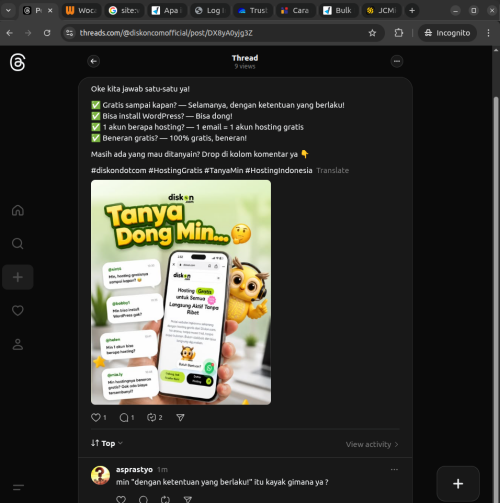Navigate back in browser
Viewport: 500px width, 503px height.
pyautogui.click(x=10, y=33)
